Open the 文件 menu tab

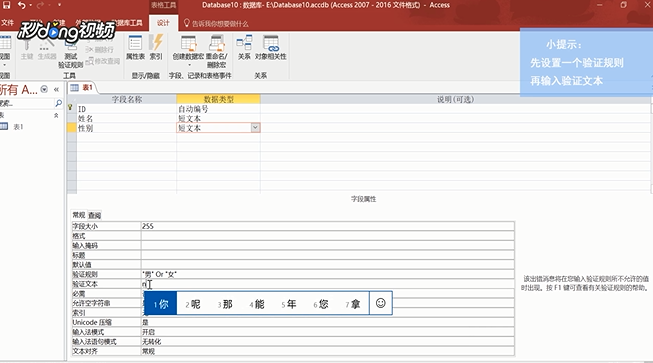[7, 23]
